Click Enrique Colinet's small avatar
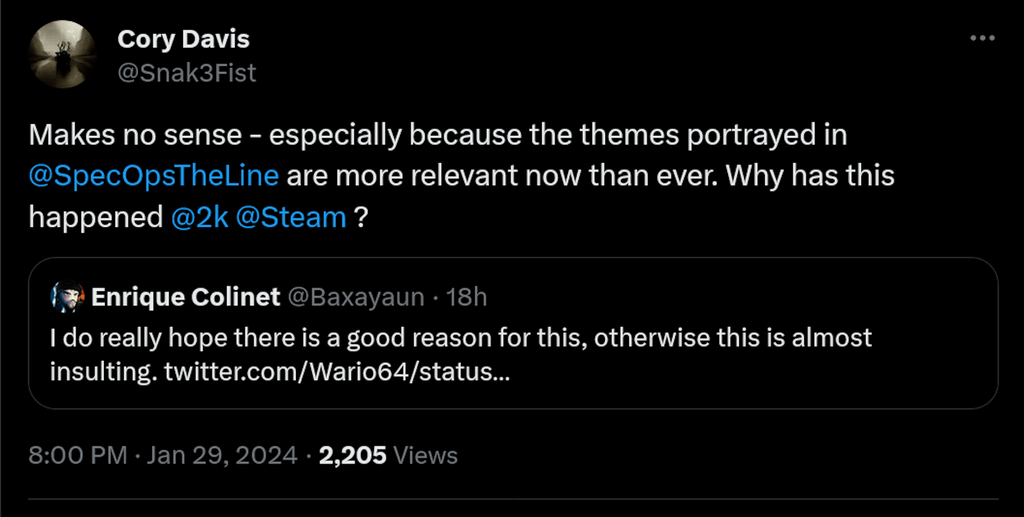1024x517 pixels. (66, 296)
